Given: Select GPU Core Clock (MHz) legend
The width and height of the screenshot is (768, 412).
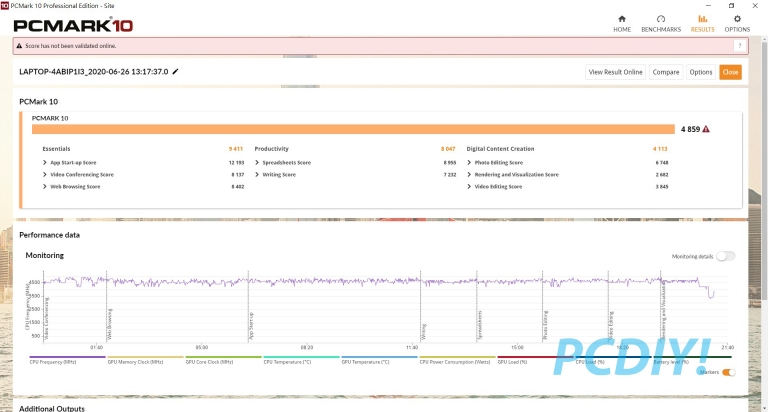Looking at the screenshot, I should pos(209,362).
